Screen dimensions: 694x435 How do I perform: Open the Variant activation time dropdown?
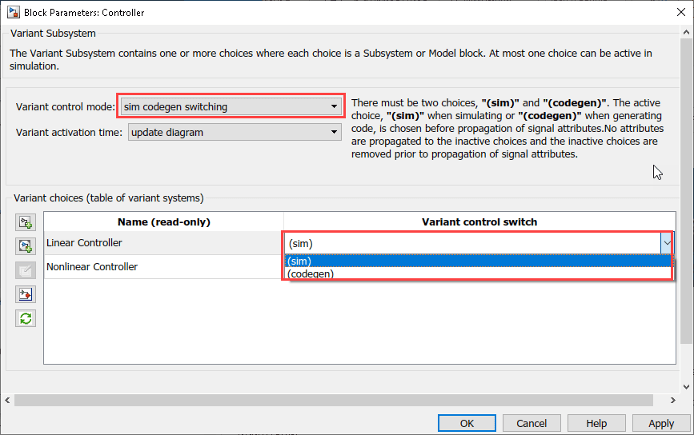point(235,132)
